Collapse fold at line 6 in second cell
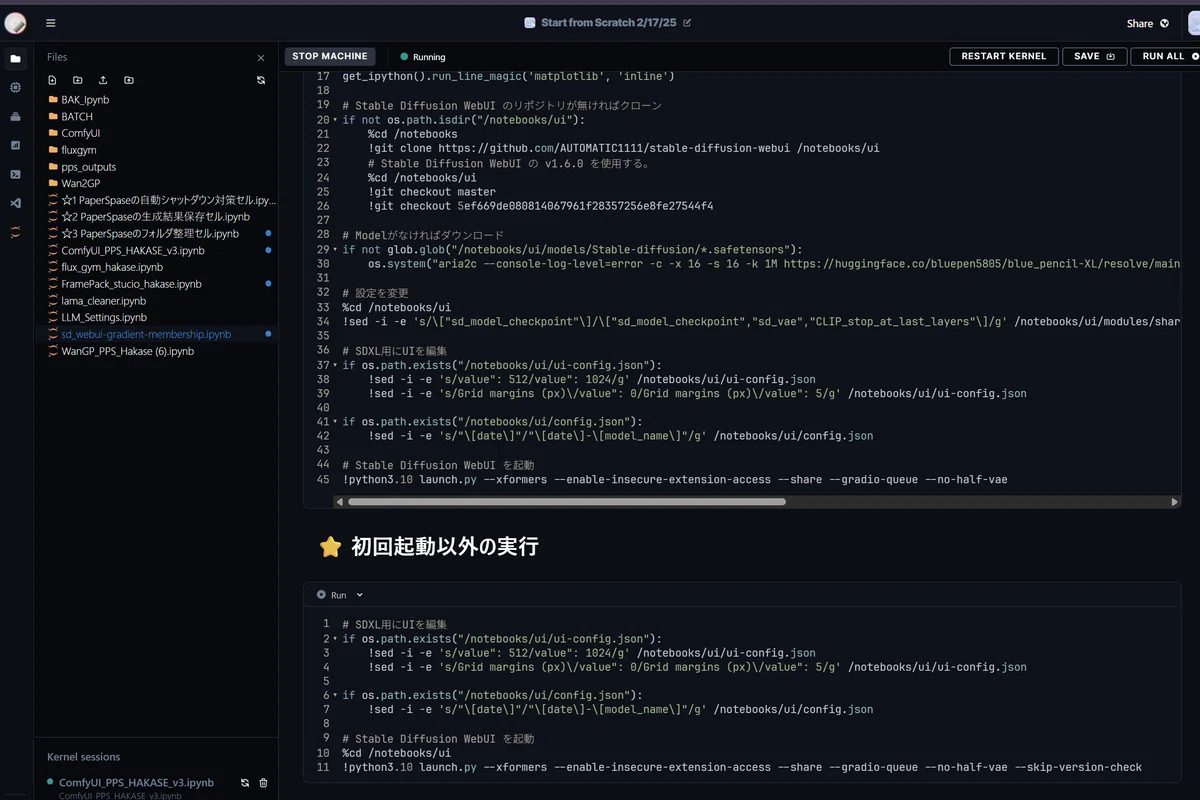 [335, 696]
